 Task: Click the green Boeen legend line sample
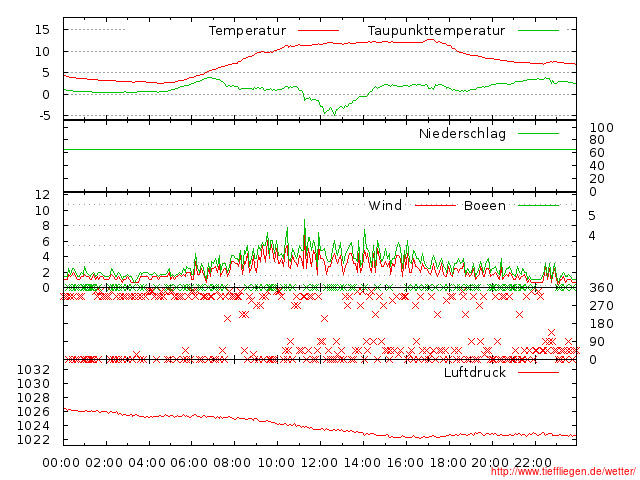[538, 205]
